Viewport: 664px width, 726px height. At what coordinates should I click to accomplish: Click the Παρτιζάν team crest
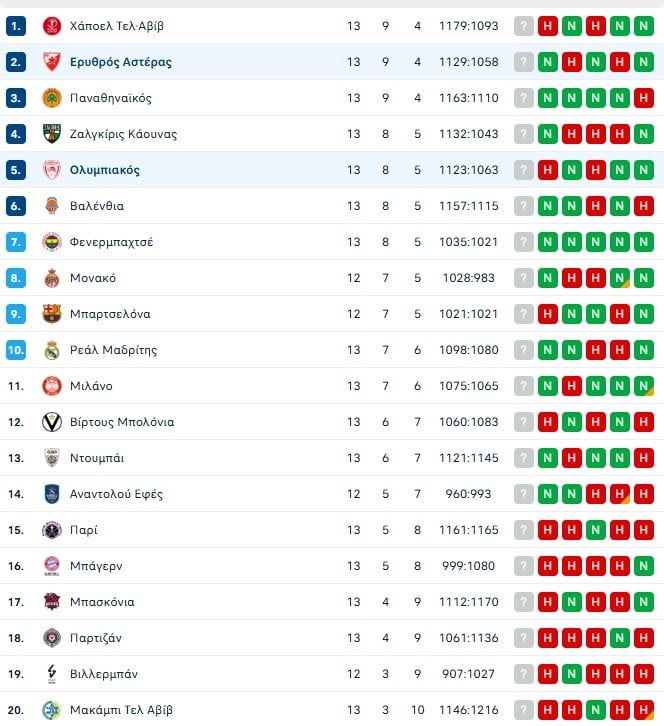point(52,638)
